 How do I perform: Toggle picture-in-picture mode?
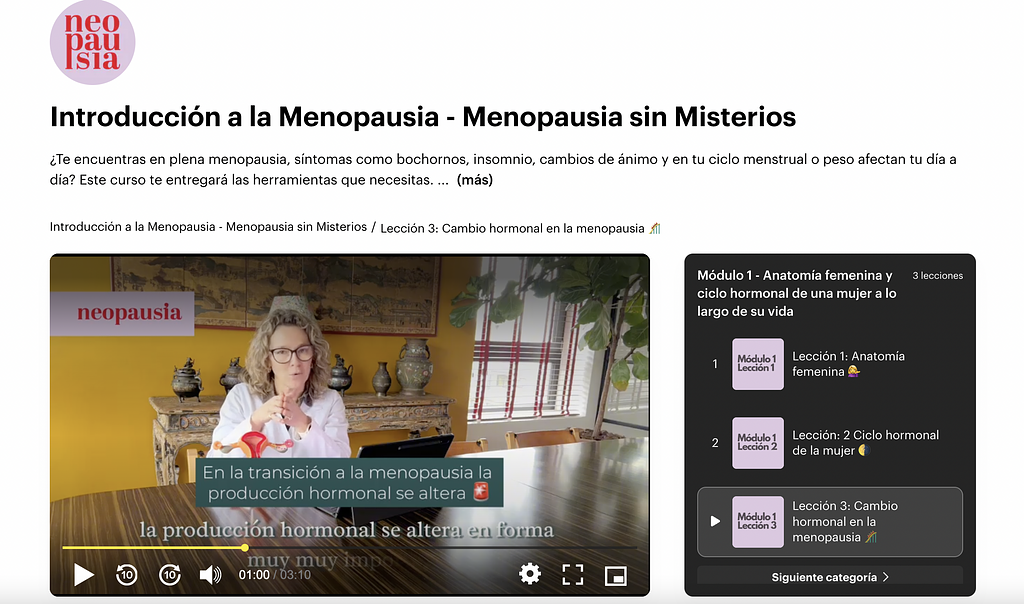[x=615, y=575]
